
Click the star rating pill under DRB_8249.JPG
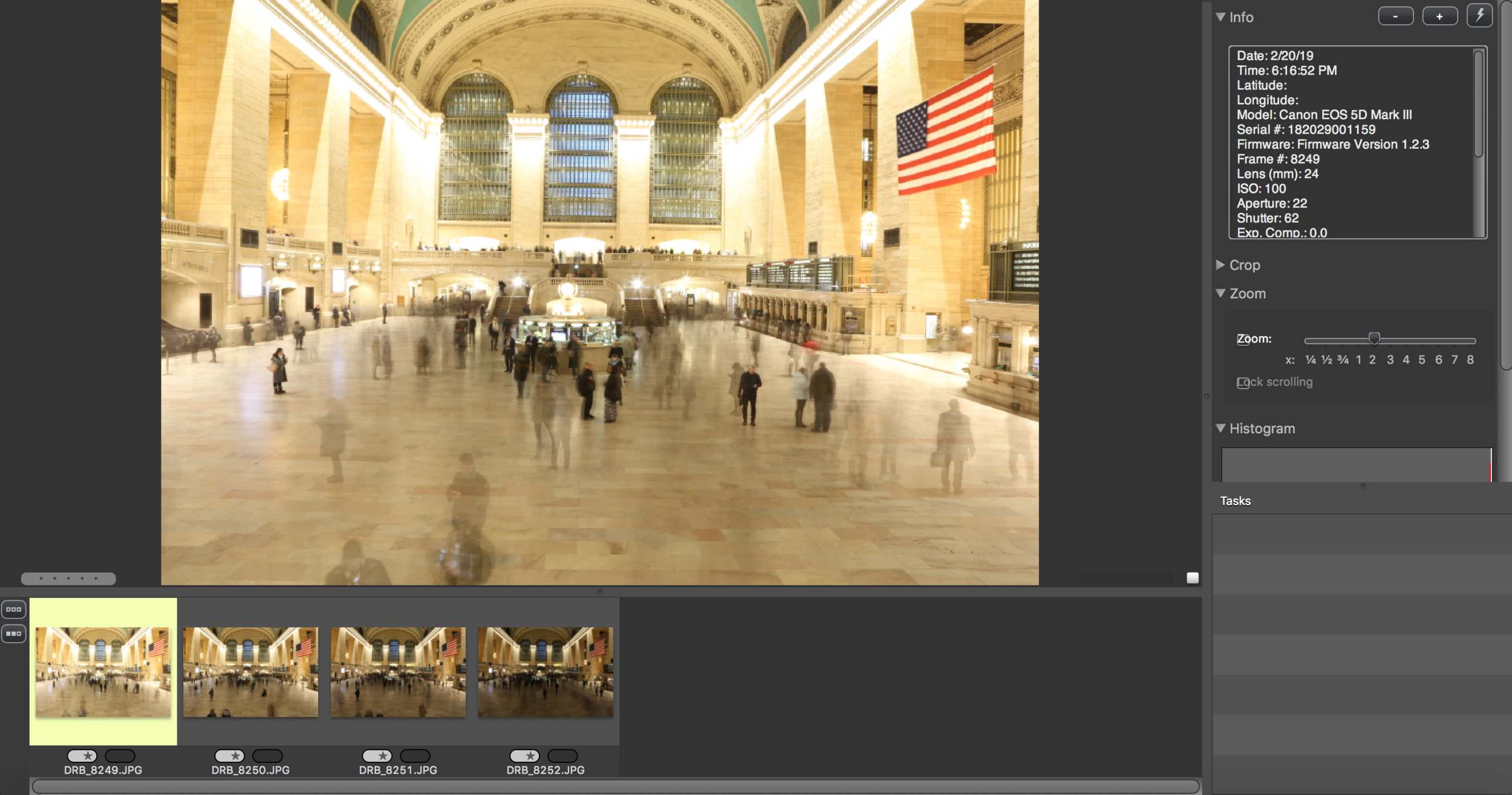pos(82,756)
